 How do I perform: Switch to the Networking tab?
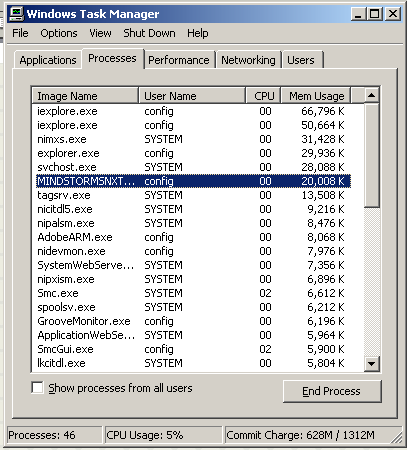(248, 60)
